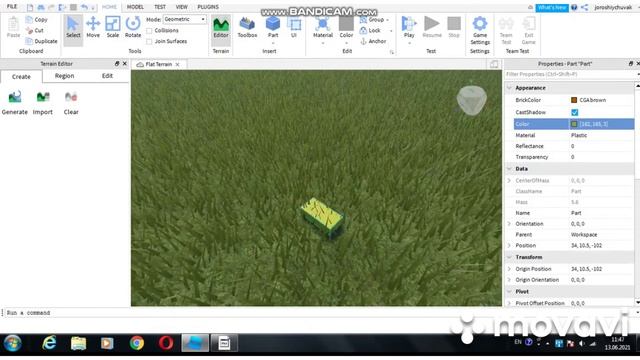640x360 pixels.
Task: Activate the Move tool
Action: (x=93, y=27)
